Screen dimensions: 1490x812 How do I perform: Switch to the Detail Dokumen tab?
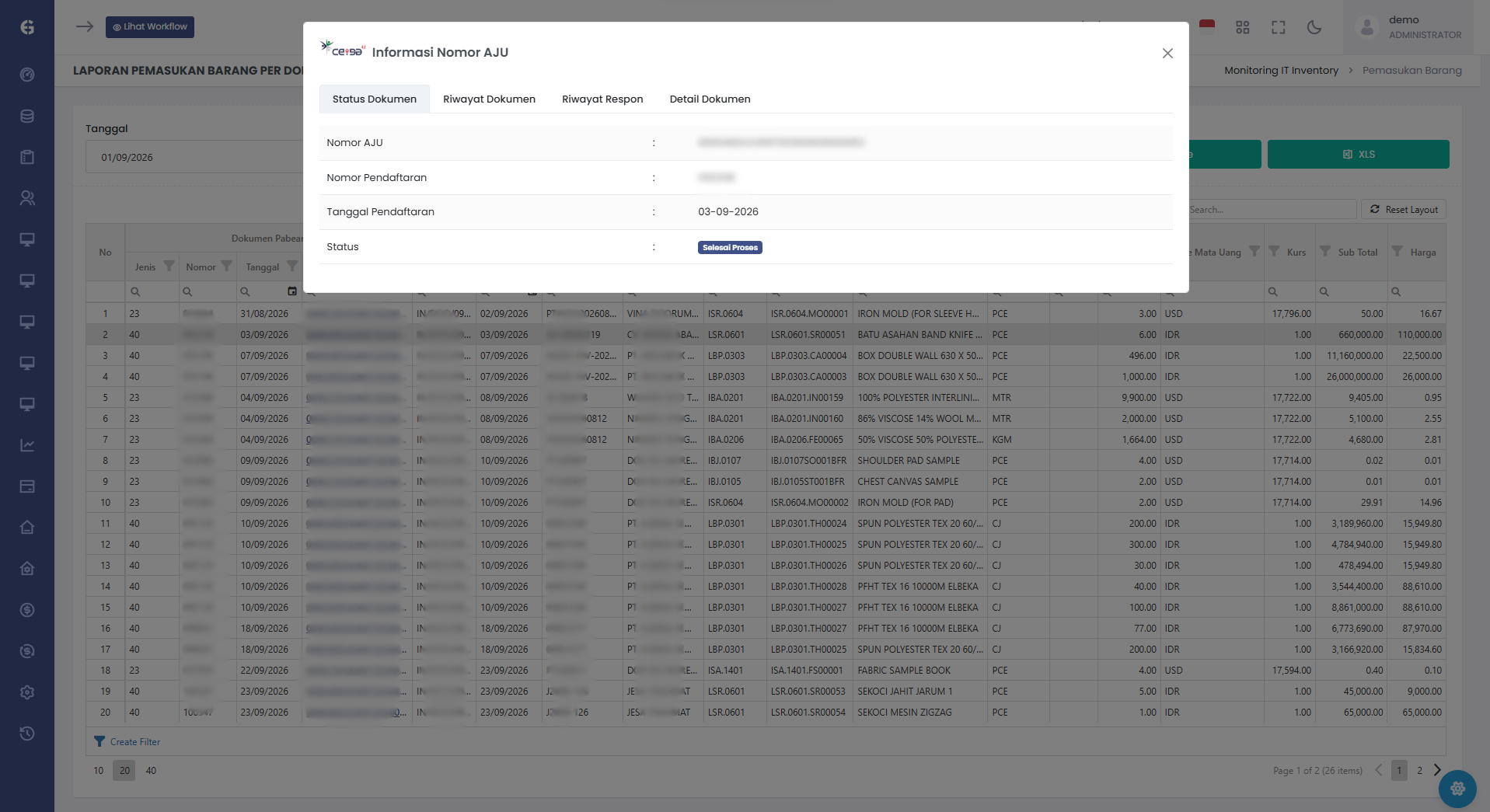710,99
